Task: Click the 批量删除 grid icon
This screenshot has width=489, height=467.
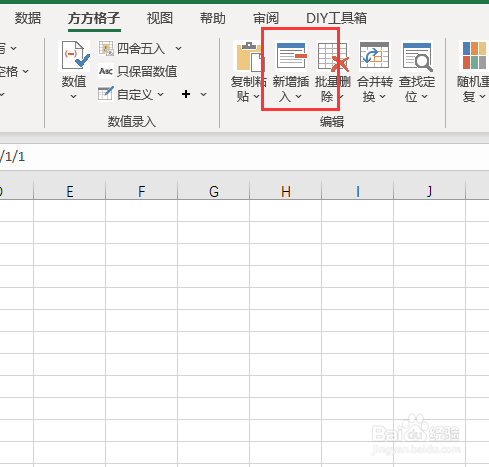Action: click(333, 56)
